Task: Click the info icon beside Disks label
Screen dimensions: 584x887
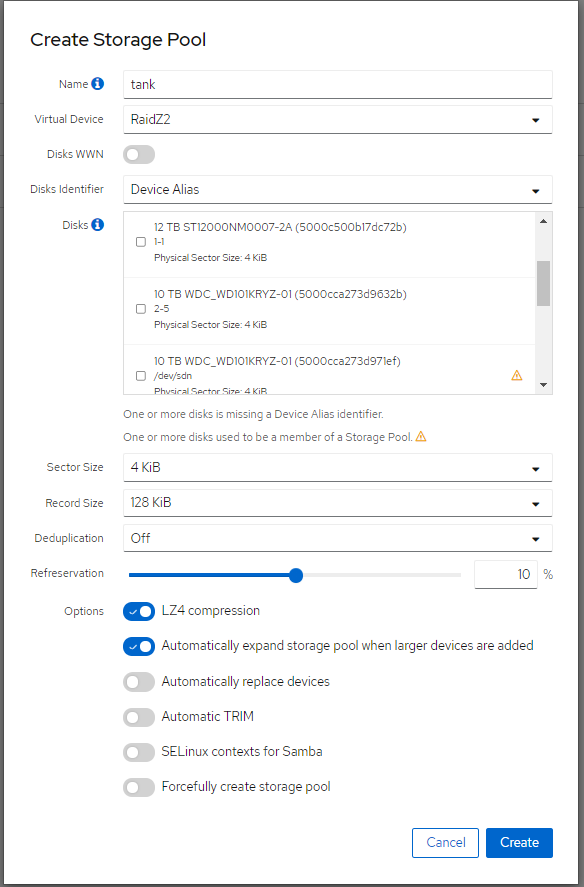Action: 97,225
